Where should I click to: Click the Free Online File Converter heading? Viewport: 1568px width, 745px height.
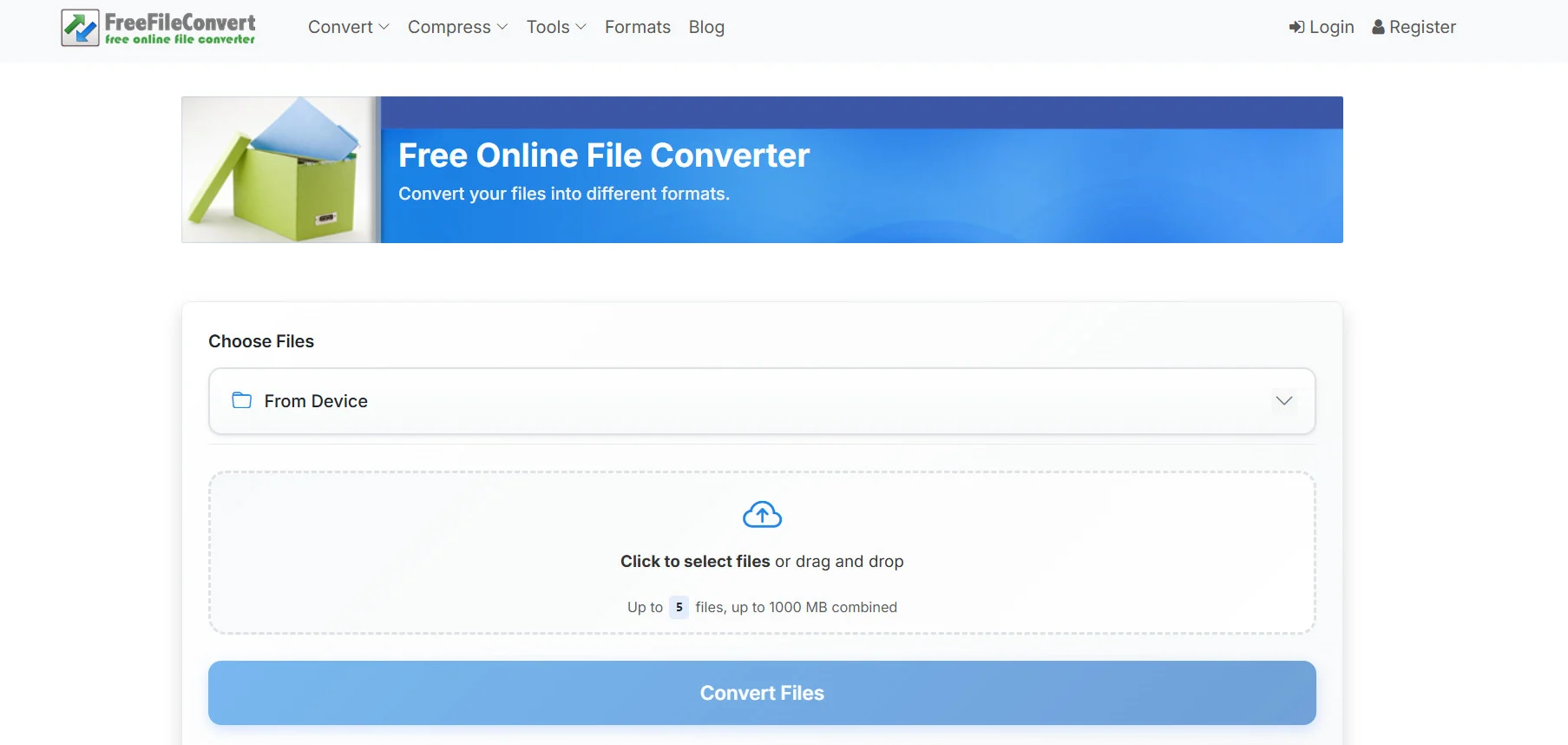(604, 155)
